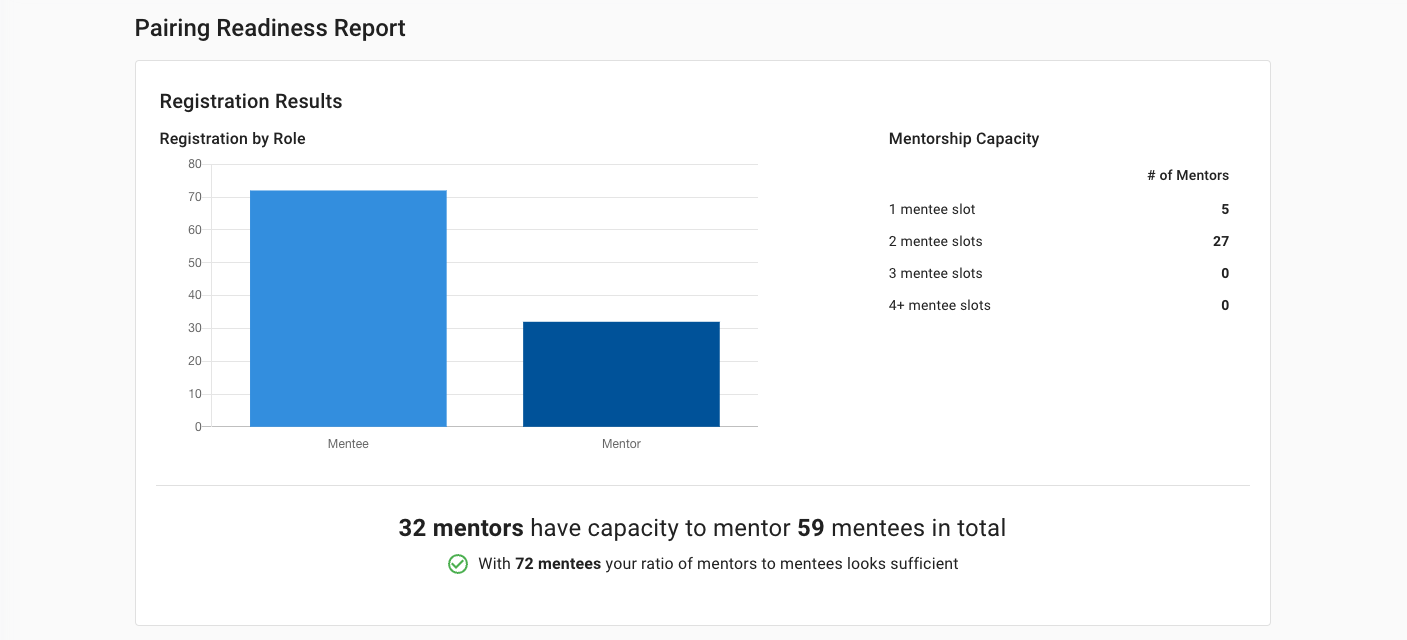This screenshot has width=1407, height=640.
Task: Click the Registration Results section title
Action: 251,101
